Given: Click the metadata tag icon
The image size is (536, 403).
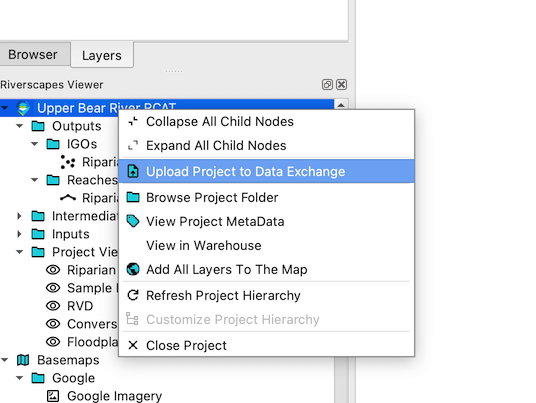Looking at the screenshot, I should (133, 221).
